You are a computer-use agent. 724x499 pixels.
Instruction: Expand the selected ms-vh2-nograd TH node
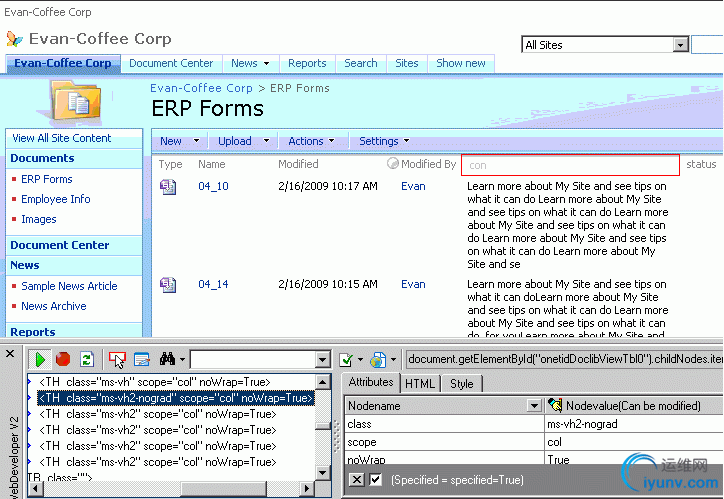click(x=29, y=397)
